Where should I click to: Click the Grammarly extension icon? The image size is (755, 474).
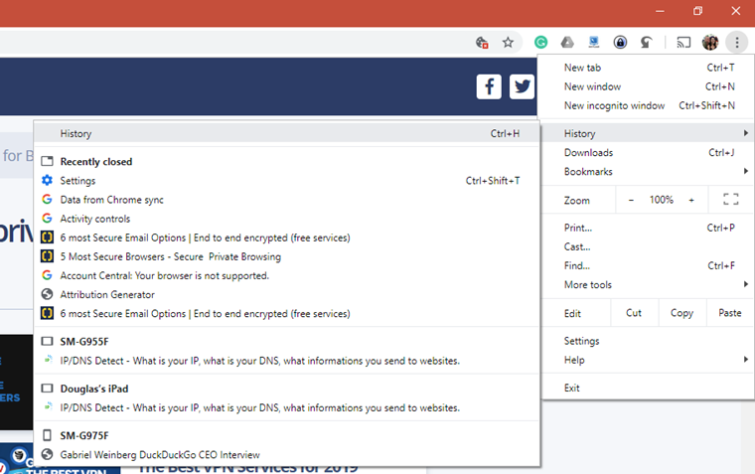(541, 42)
